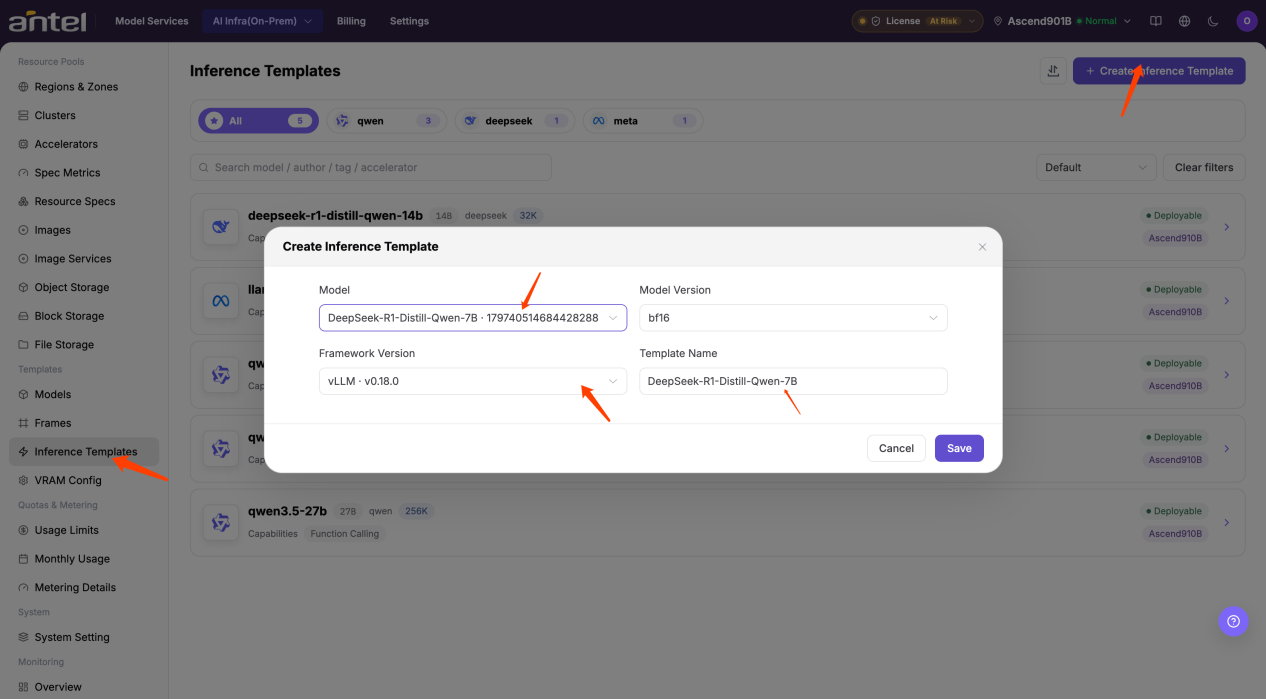Open the user avatar menu
1266x699 pixels.
[1246, 21]
